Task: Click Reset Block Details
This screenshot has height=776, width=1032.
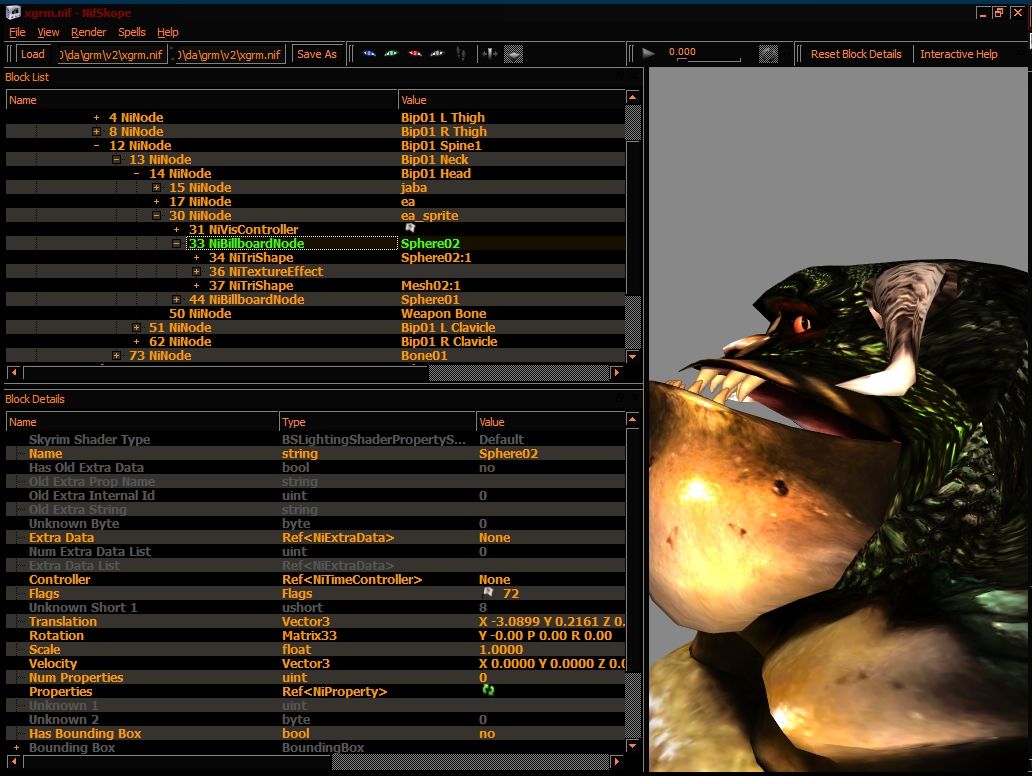Action: coord(856,54)
